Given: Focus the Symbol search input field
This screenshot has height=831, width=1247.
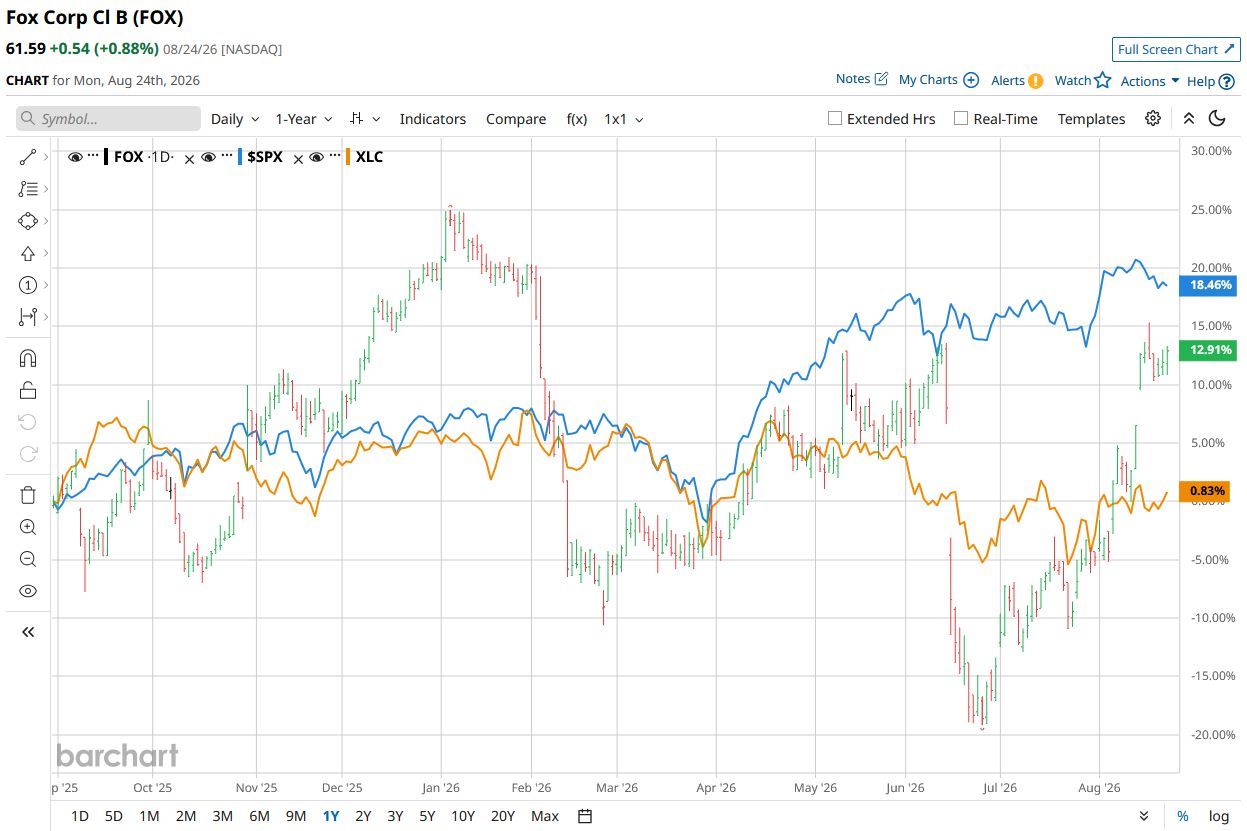Looking at the screenshot, I should [x=108, y=119].
